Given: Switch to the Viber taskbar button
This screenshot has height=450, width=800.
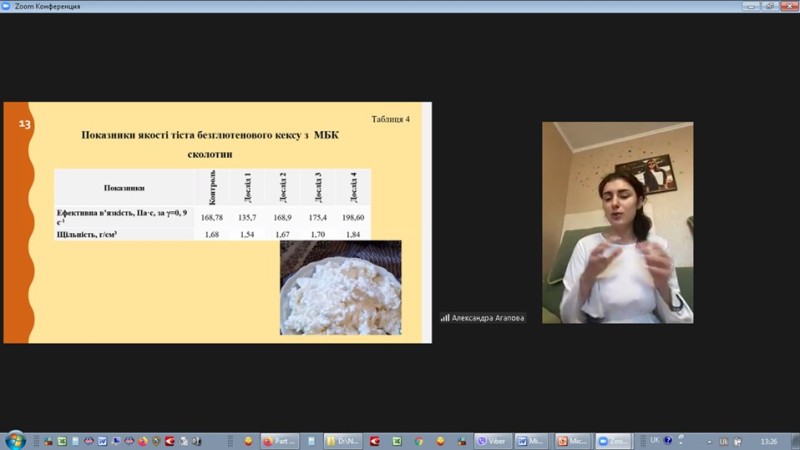Looking at the screenshot, I should coord(493,441).
